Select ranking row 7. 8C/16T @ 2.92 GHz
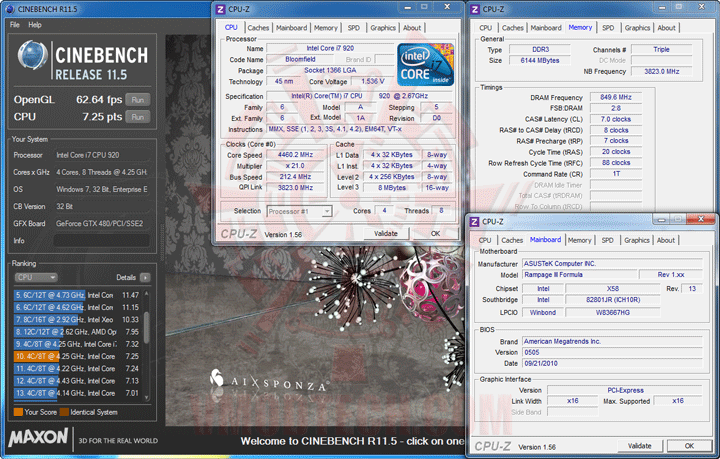This screenshot has height=459, width=720. [x=76, y=319]
